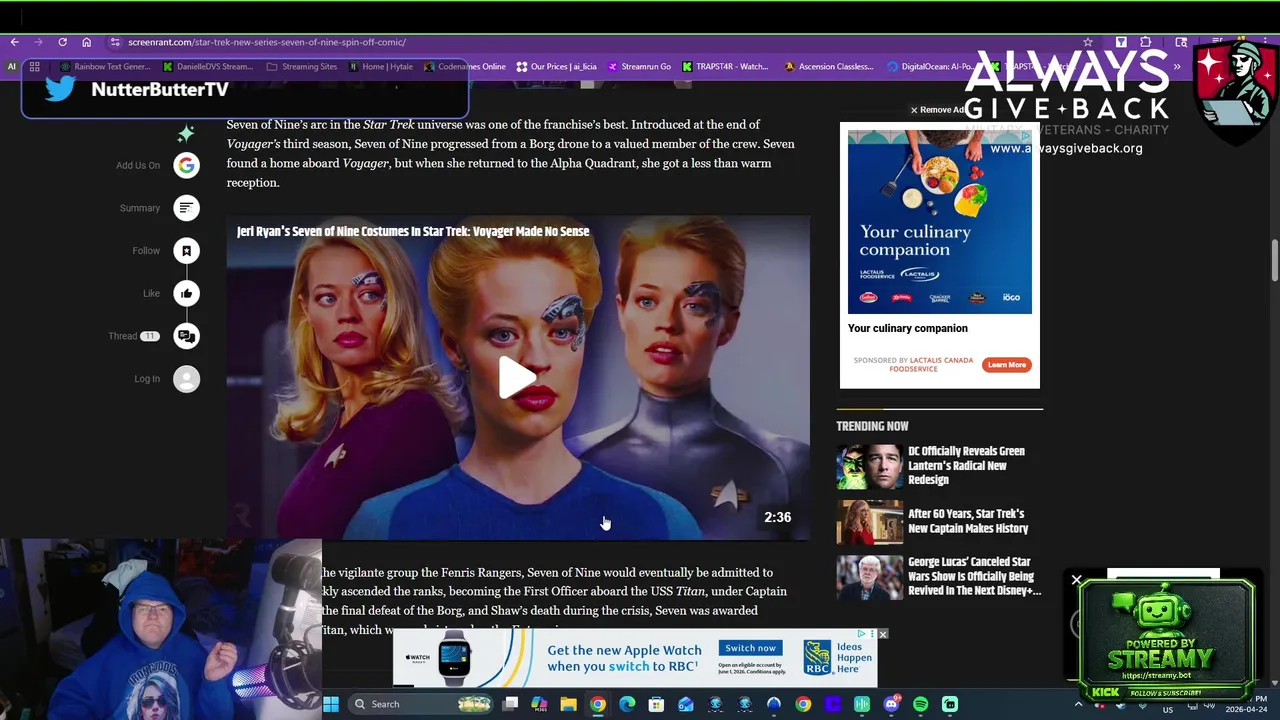Click the taskbar Search box
The width and height of the screenshot is (1280, 720).
click(x=421, y=704)
